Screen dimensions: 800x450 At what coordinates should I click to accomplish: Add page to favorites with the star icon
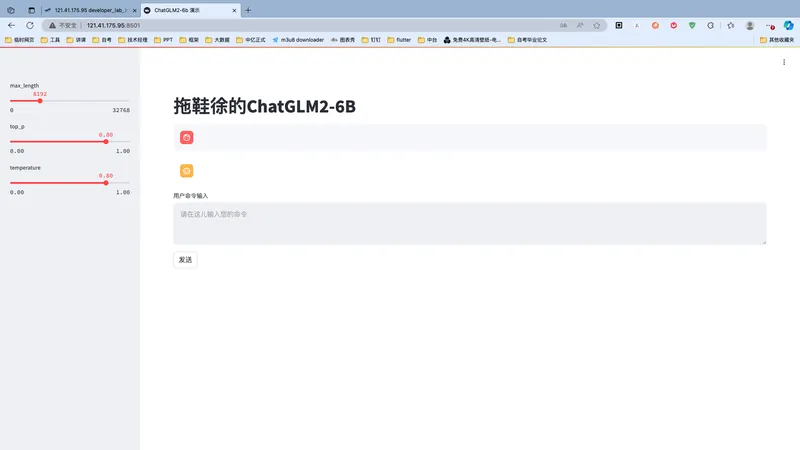[596, 25]
